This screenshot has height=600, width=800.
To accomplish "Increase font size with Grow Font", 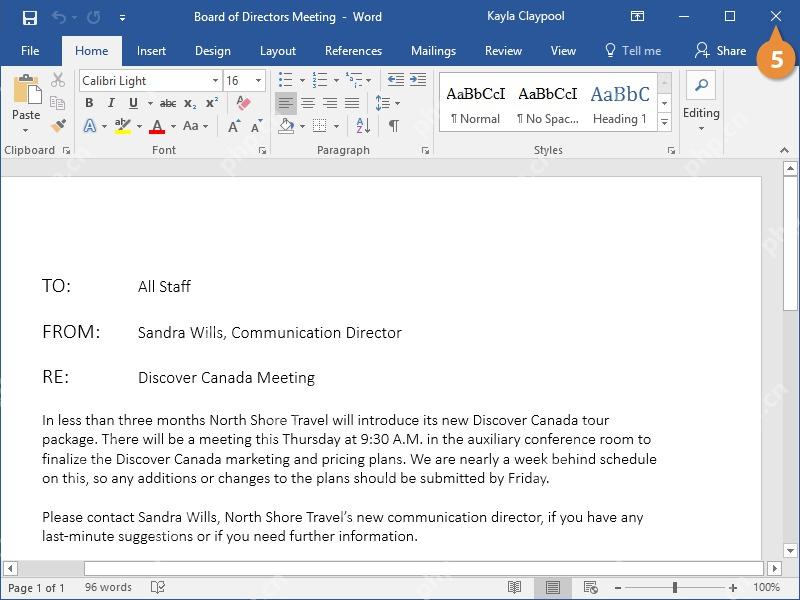I will [x=234, y=126].
